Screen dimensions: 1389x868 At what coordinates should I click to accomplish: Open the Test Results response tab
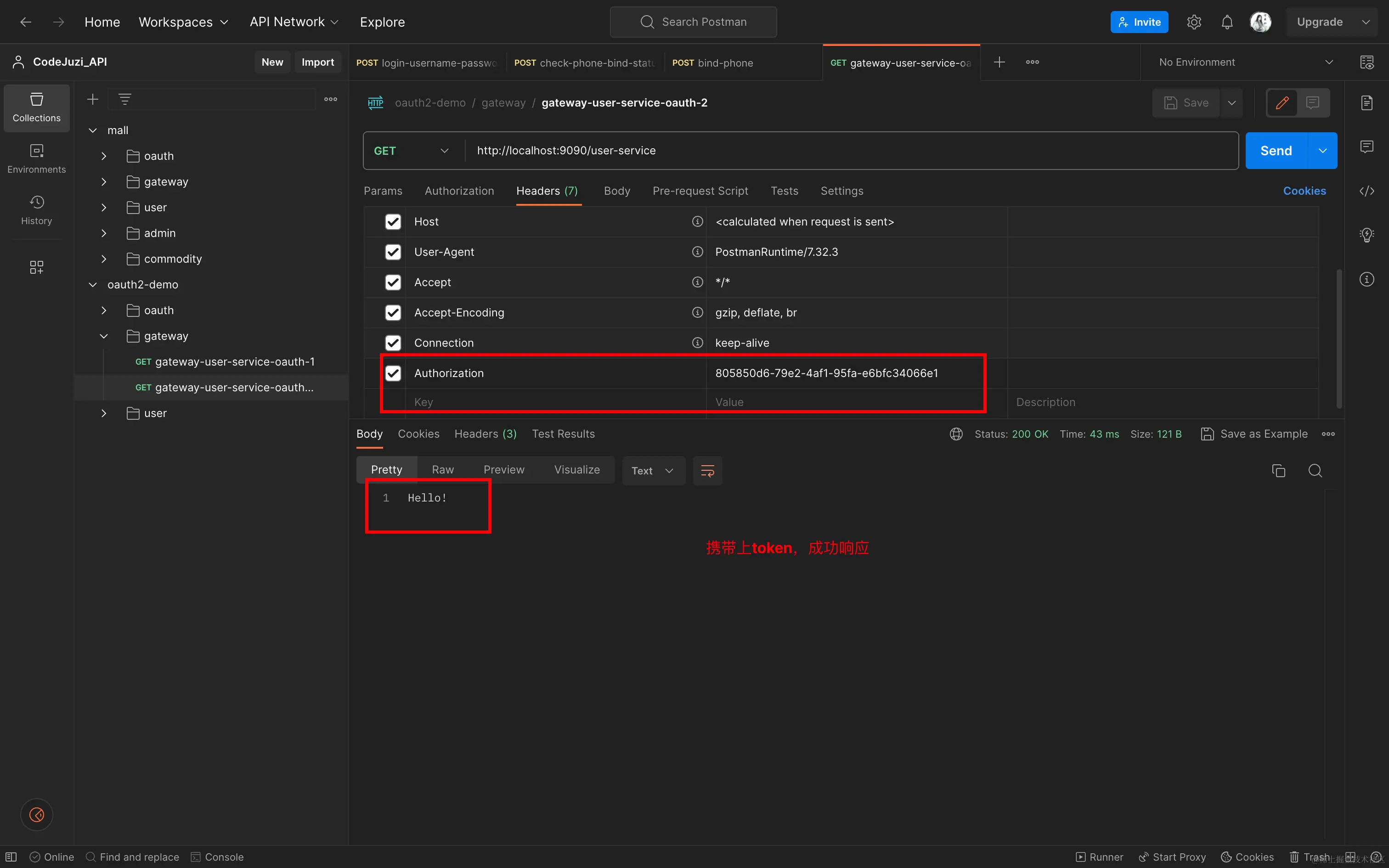point(563,434)
